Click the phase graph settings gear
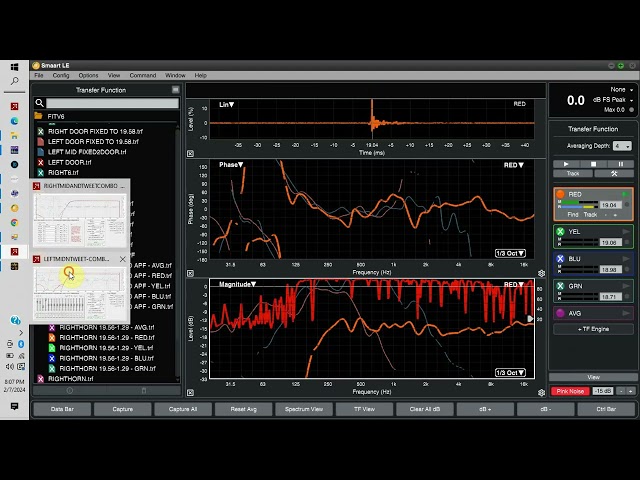Viewport: 640px width, 480px height. [541, 273]
